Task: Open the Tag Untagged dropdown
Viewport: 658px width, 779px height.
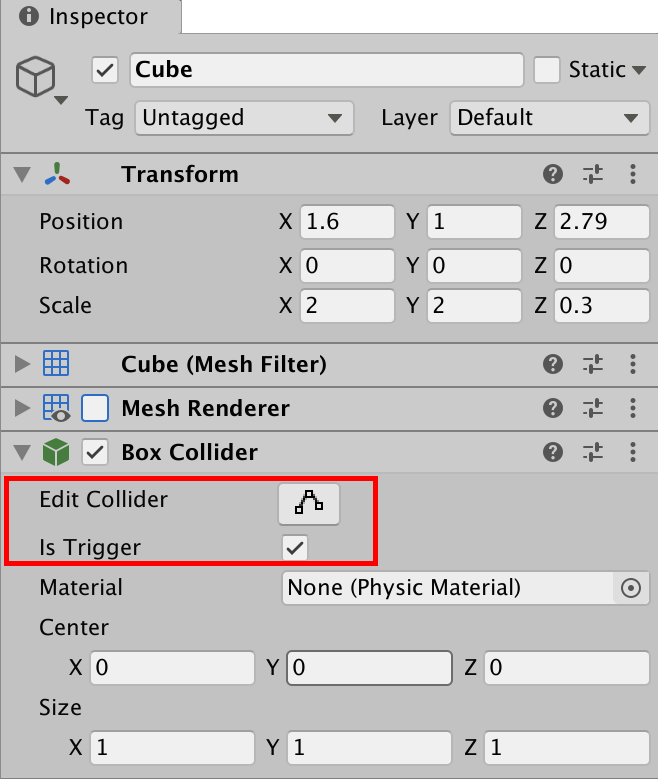Action: 244,118
